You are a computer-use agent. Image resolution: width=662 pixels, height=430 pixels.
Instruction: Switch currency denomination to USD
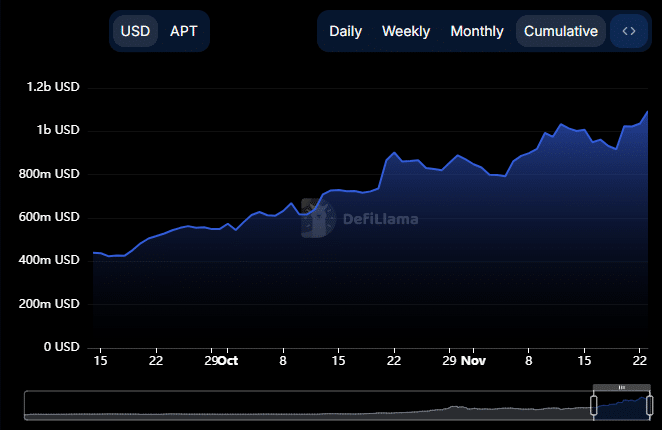[135, 31]
